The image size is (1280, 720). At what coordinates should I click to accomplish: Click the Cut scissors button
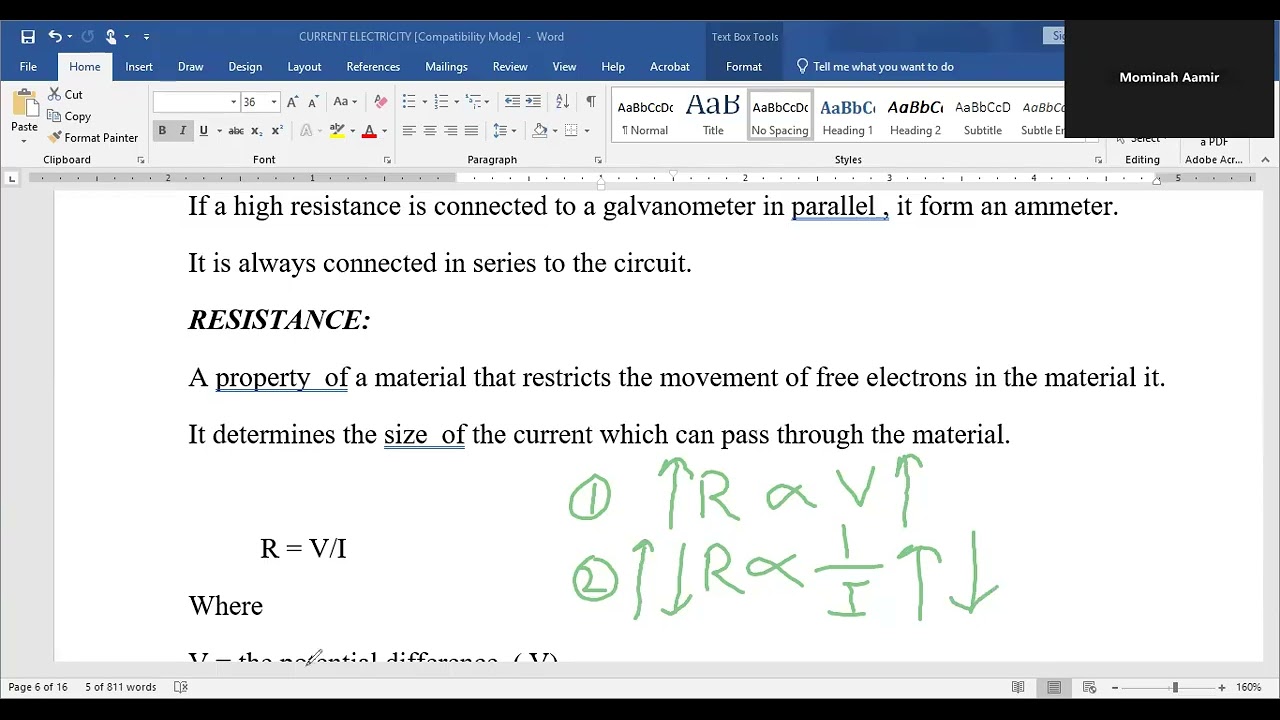point(65,95)
